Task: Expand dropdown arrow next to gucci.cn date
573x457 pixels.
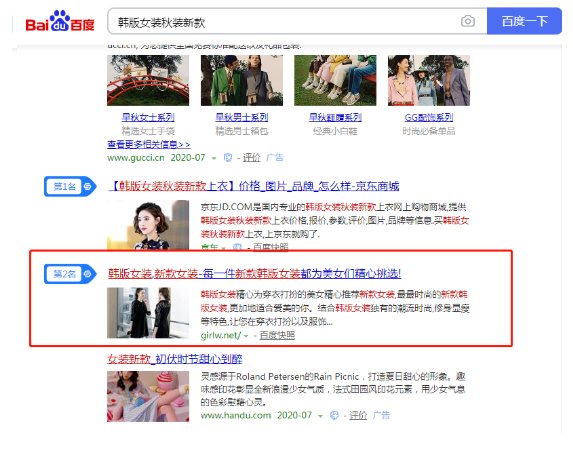Action: (214, 159)
